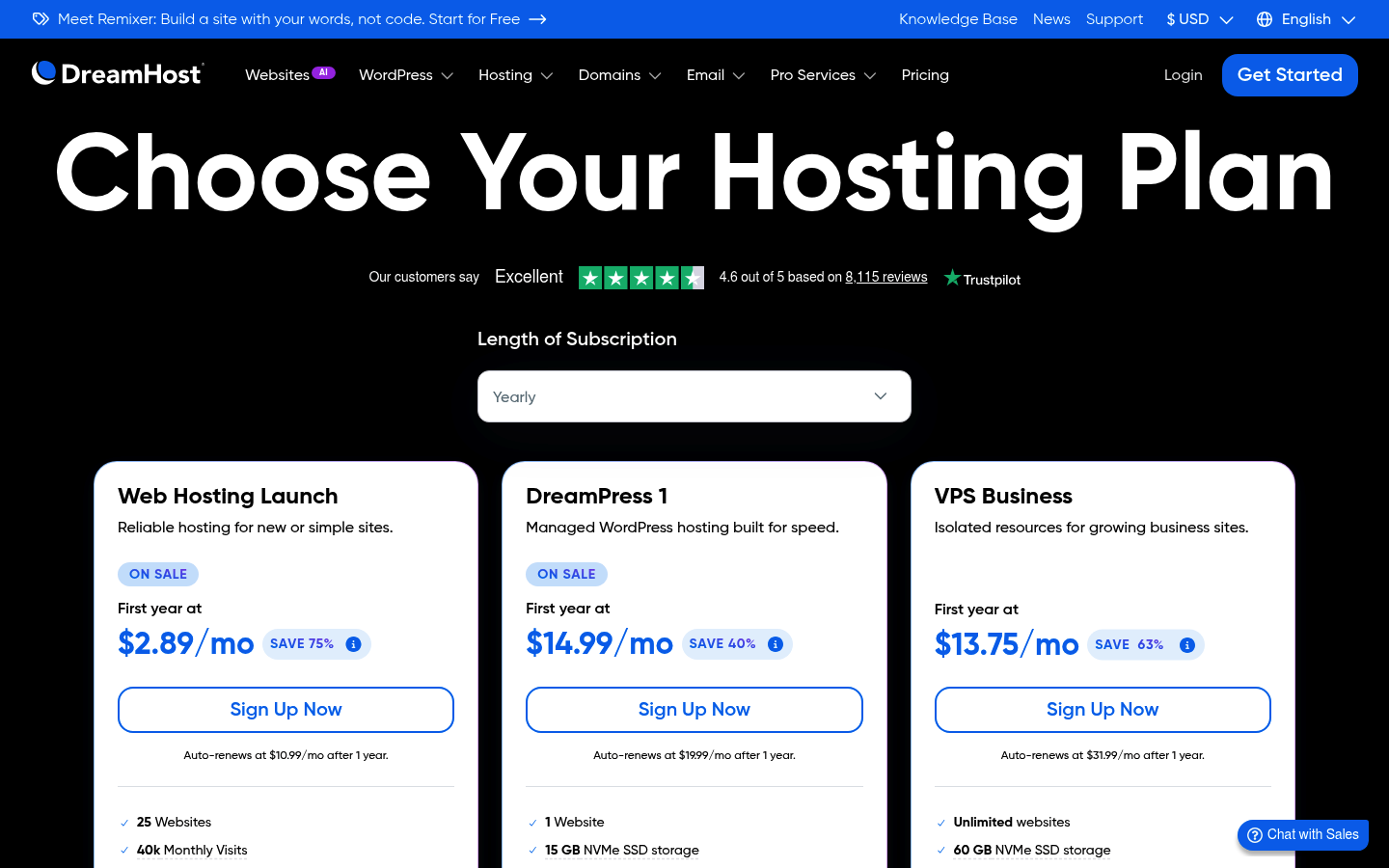The height and width of the screenshot is (868, 1389).
Task: Click the AI badge next to Websites
Action: (x=324, y=72)
